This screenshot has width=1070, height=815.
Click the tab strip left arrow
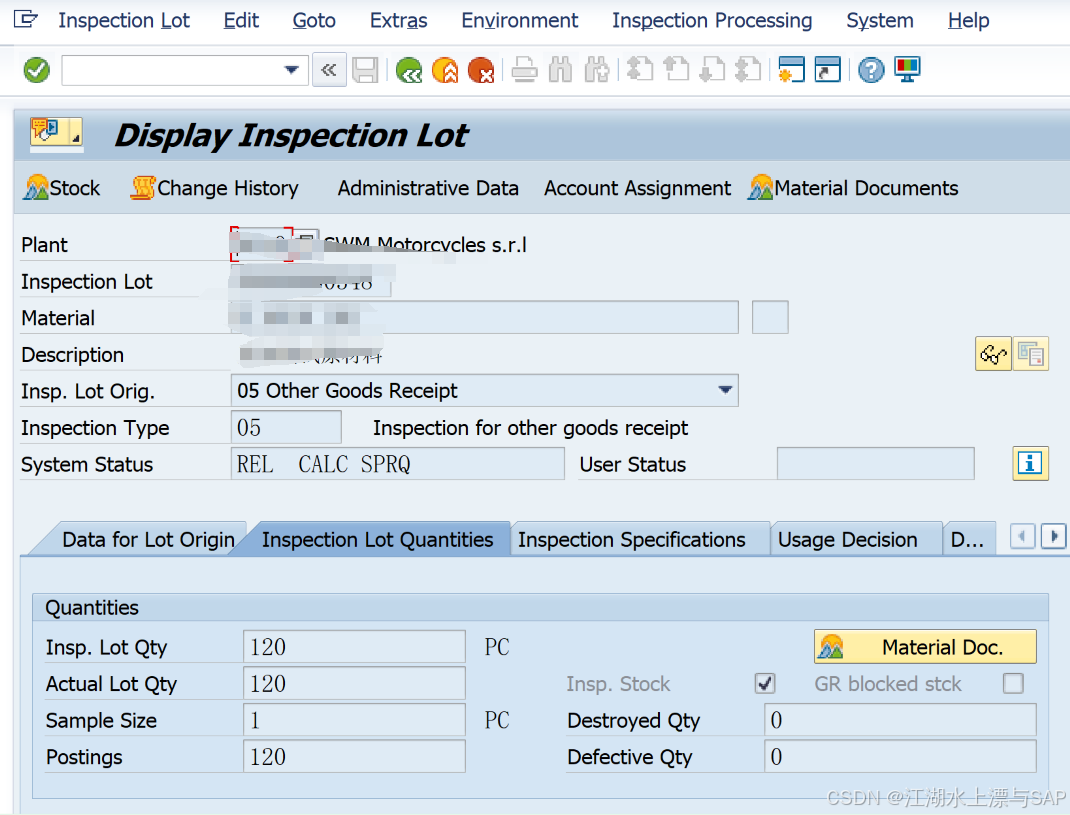tap(1022, 537)
